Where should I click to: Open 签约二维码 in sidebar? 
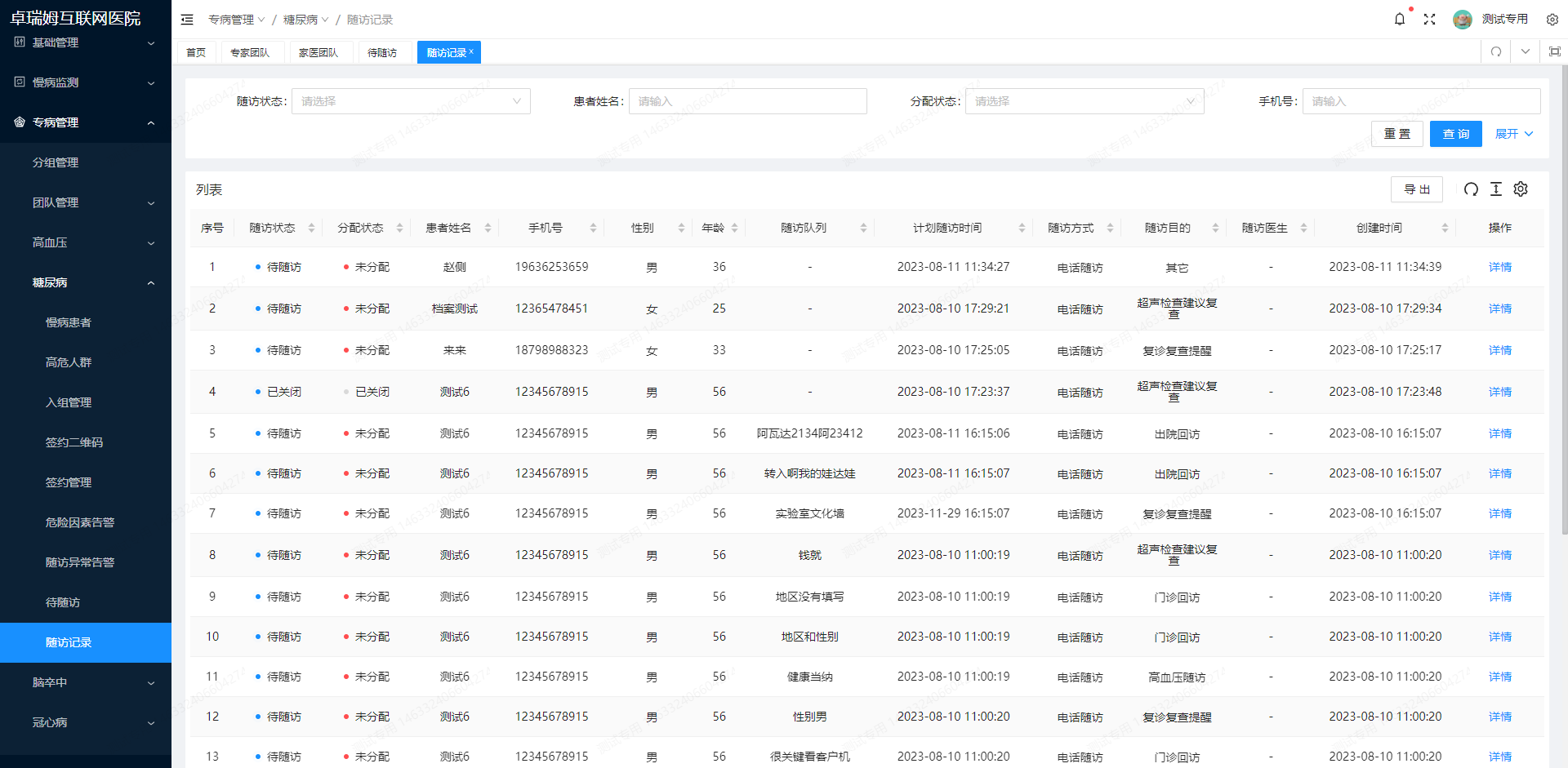point(86,442)
